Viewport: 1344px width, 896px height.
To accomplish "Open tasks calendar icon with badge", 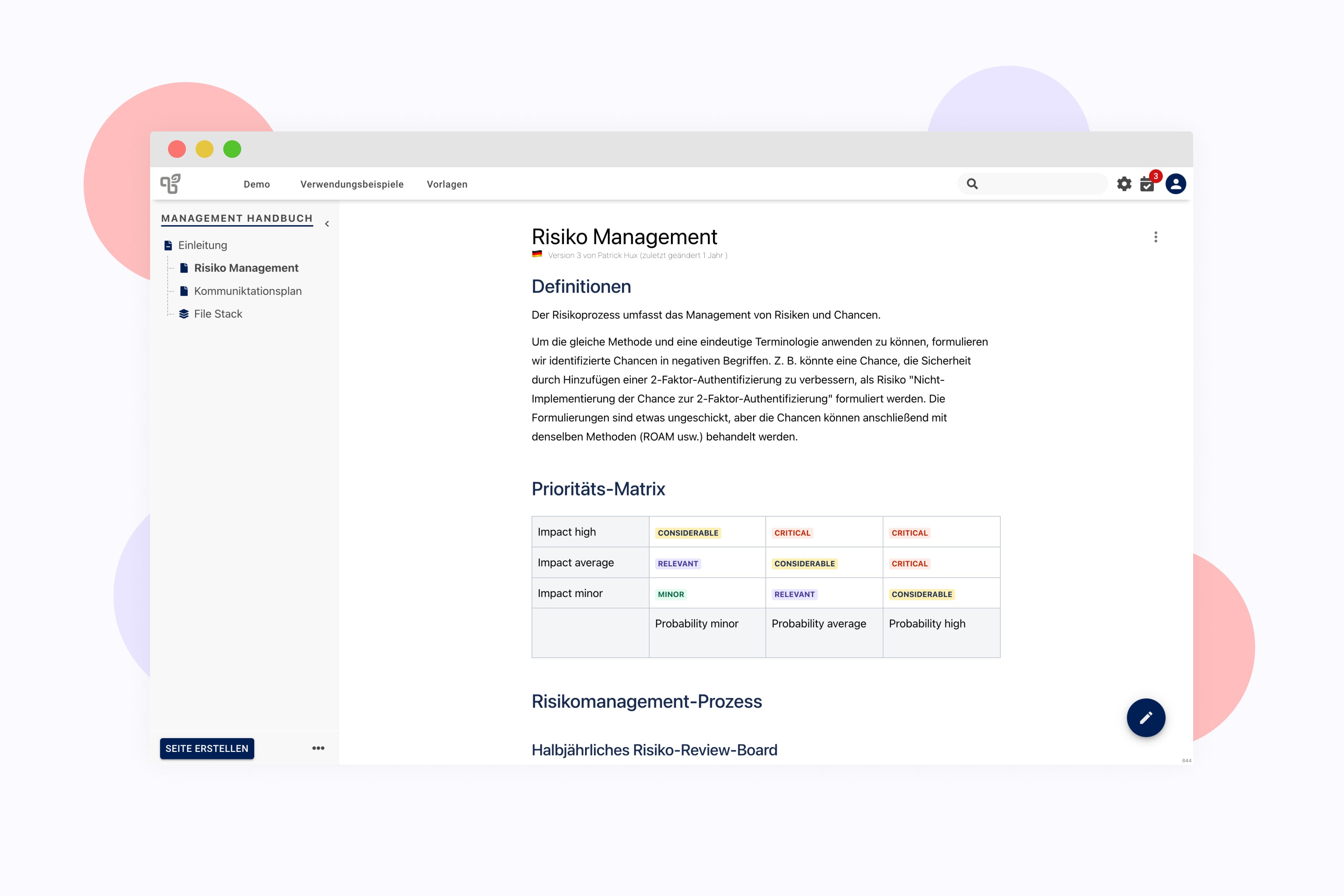I will 1147,184.
